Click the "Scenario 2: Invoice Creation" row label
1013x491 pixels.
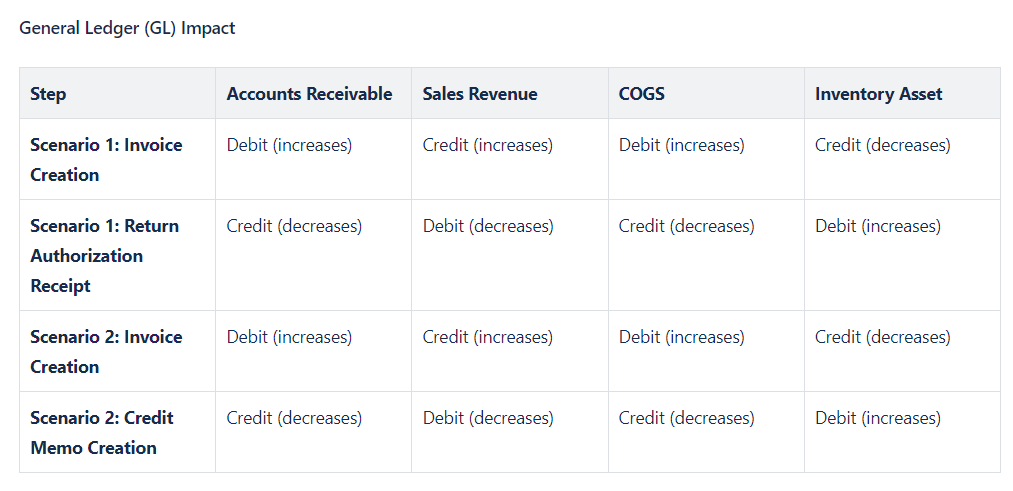pyautogui.click(x=106, y=352)
